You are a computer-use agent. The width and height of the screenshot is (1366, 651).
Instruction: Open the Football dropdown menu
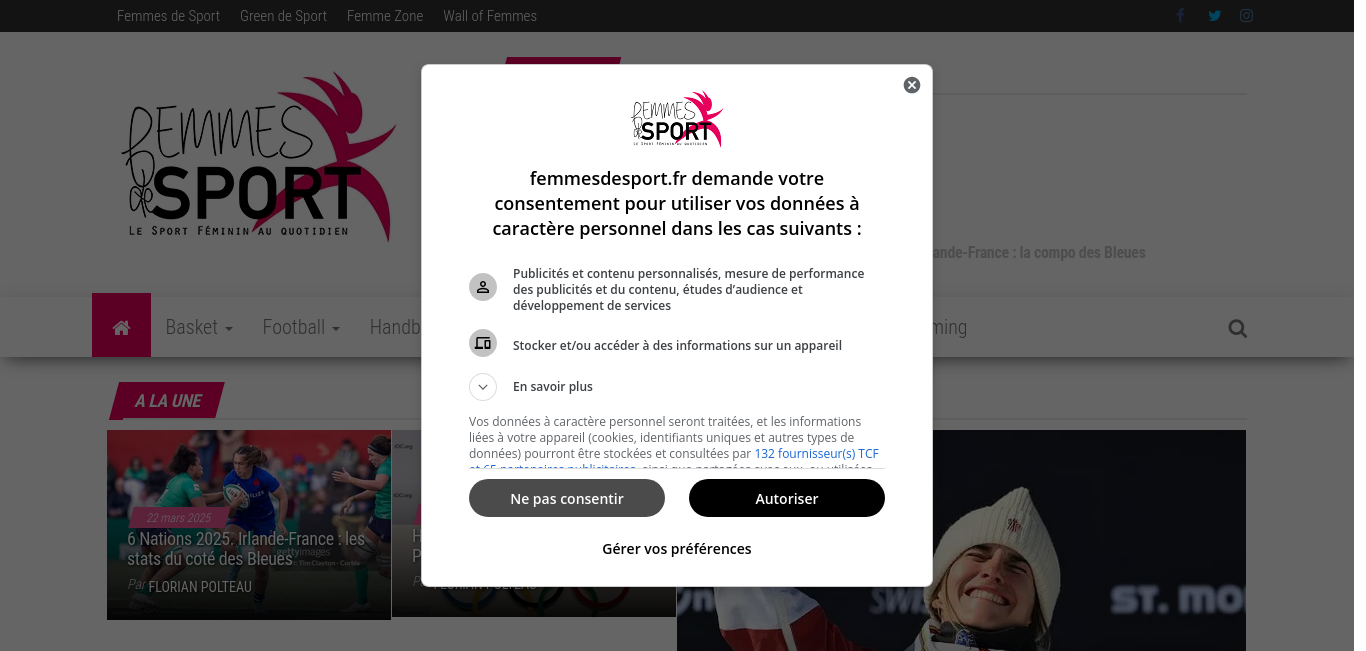click(x=301, y=327)
